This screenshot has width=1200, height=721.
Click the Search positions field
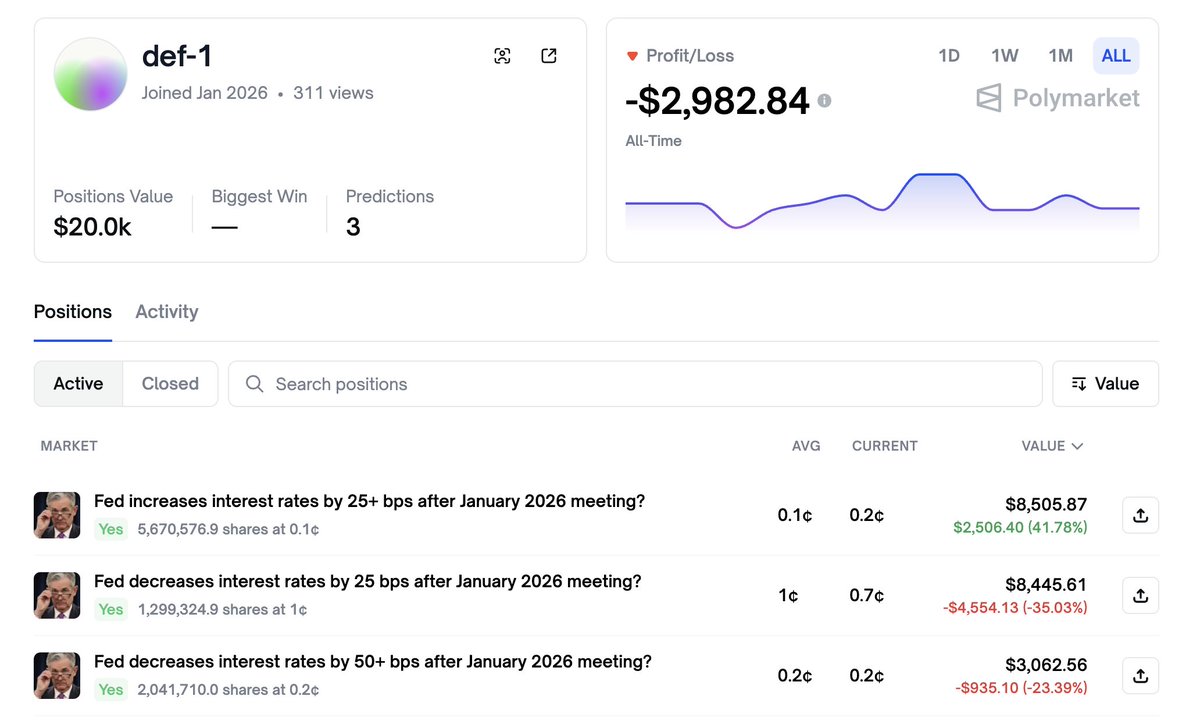coord(635,384)
